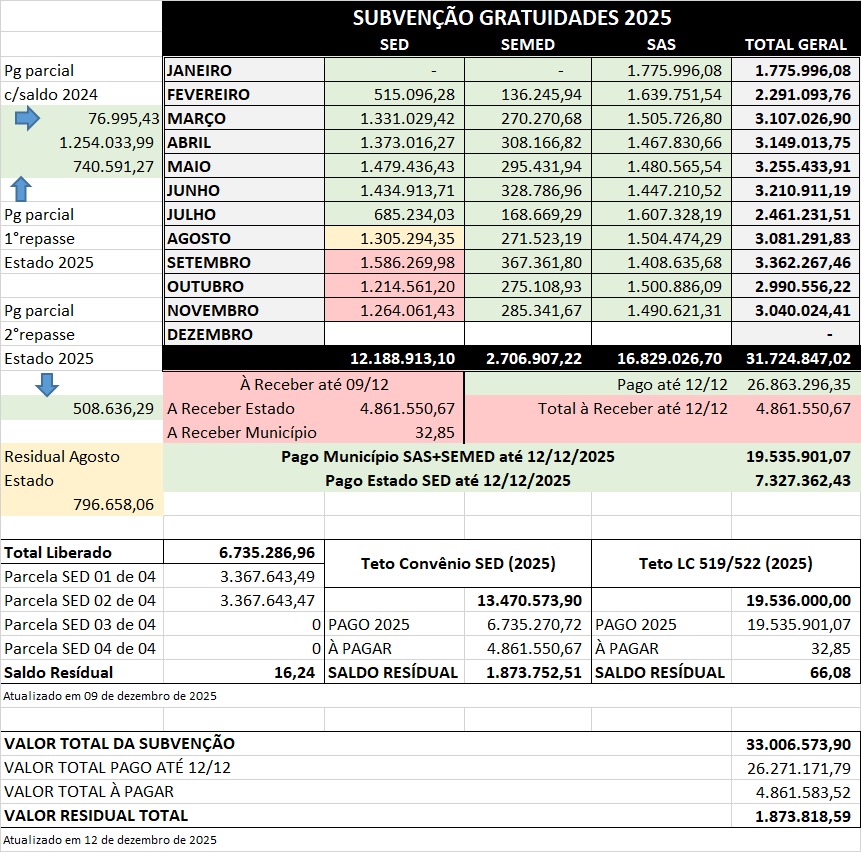This screenshot has height=852, width=861.
Task: Click the Teto Convênio SED (2025) header
Action: pyautogui.click(x=458, y=564)
